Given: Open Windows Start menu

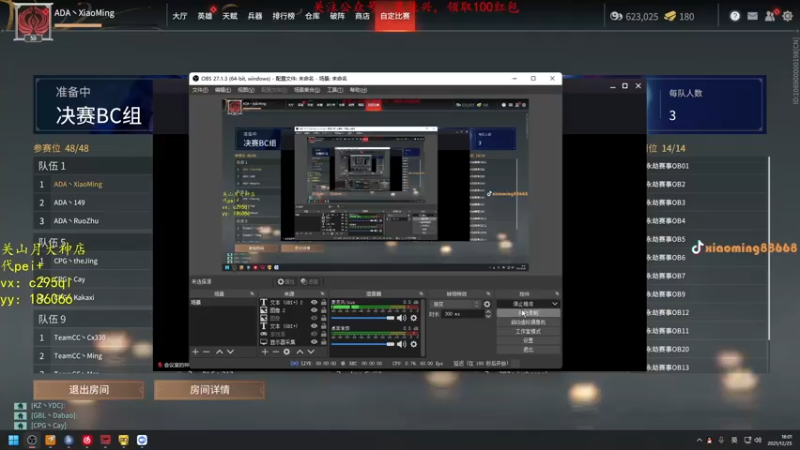Looking at the screenshot, I should click(14, 440).
